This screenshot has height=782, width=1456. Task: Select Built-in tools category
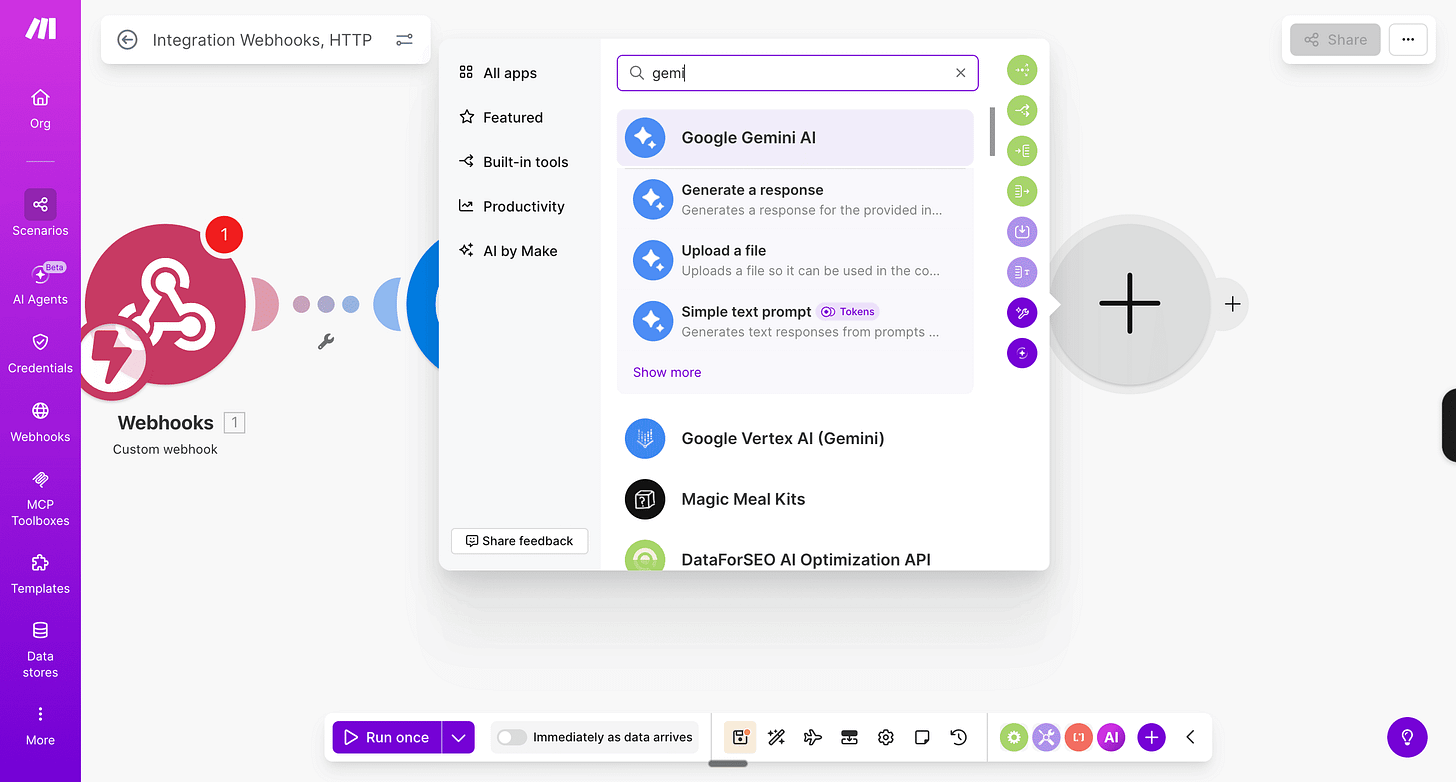click(513, 162)
